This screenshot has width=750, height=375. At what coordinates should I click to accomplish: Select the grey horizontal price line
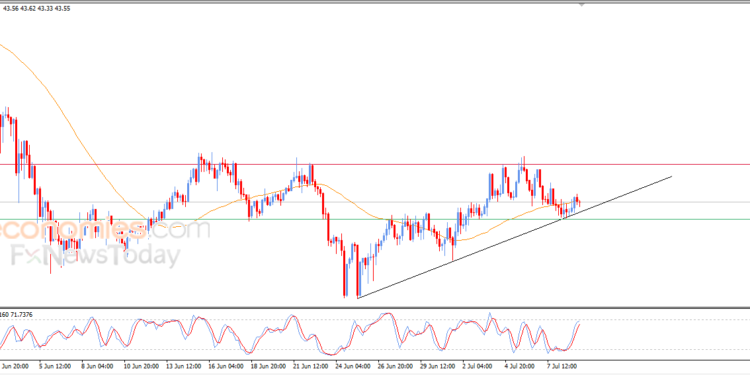(375, 202)
